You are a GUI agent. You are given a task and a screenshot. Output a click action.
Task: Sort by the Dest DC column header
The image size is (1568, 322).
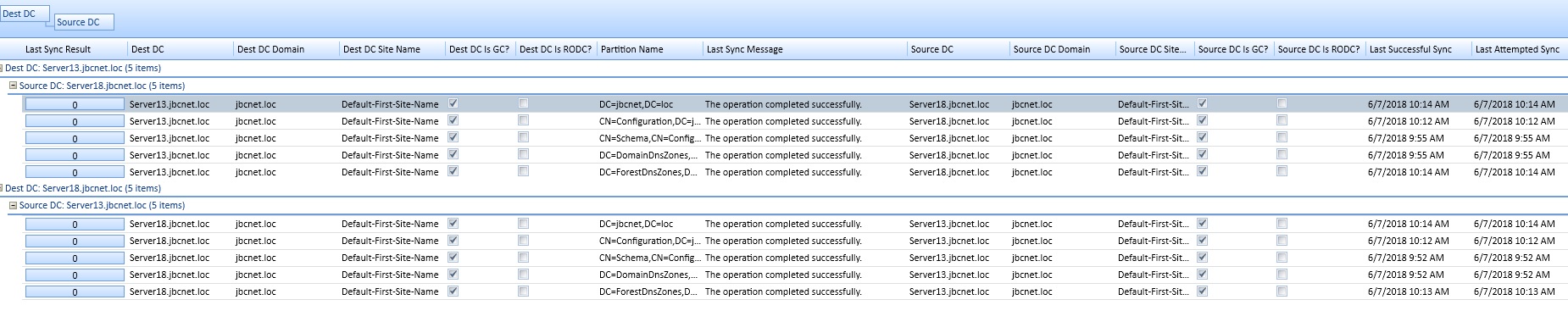tap(180, 49)
